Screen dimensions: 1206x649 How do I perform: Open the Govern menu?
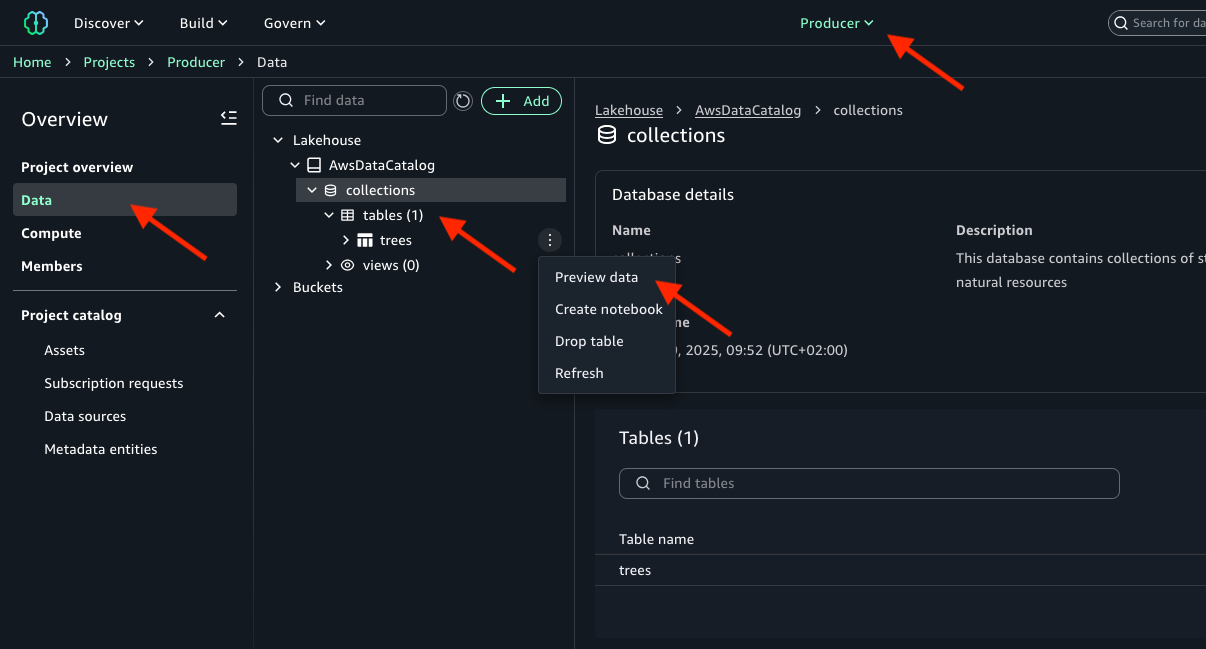pyautogui.click(x=294, y=22)
